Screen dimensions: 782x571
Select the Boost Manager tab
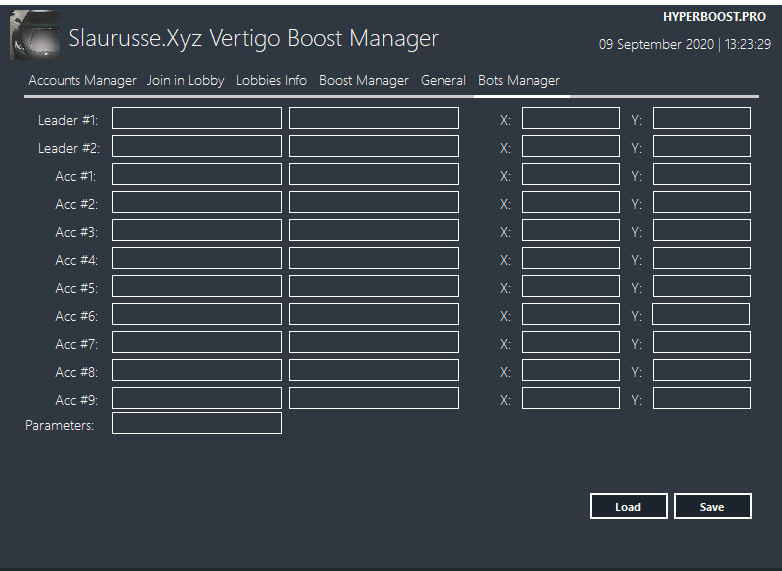(364, 81)
